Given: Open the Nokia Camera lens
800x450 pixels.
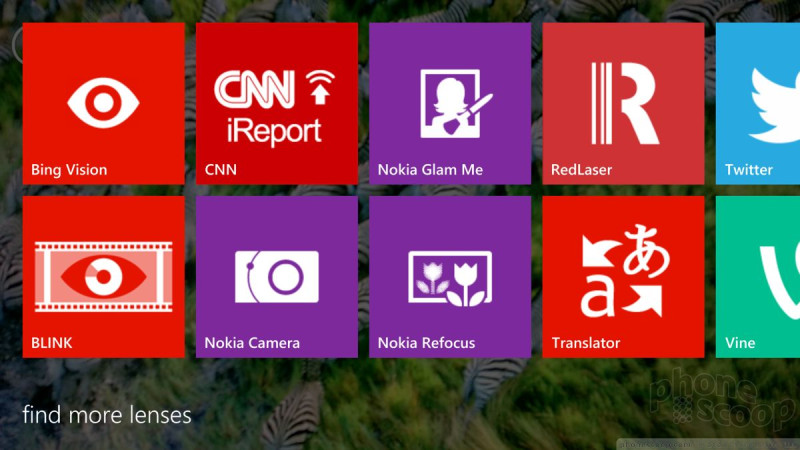Looking at the screenshot, I should click(x=277, y=277).
